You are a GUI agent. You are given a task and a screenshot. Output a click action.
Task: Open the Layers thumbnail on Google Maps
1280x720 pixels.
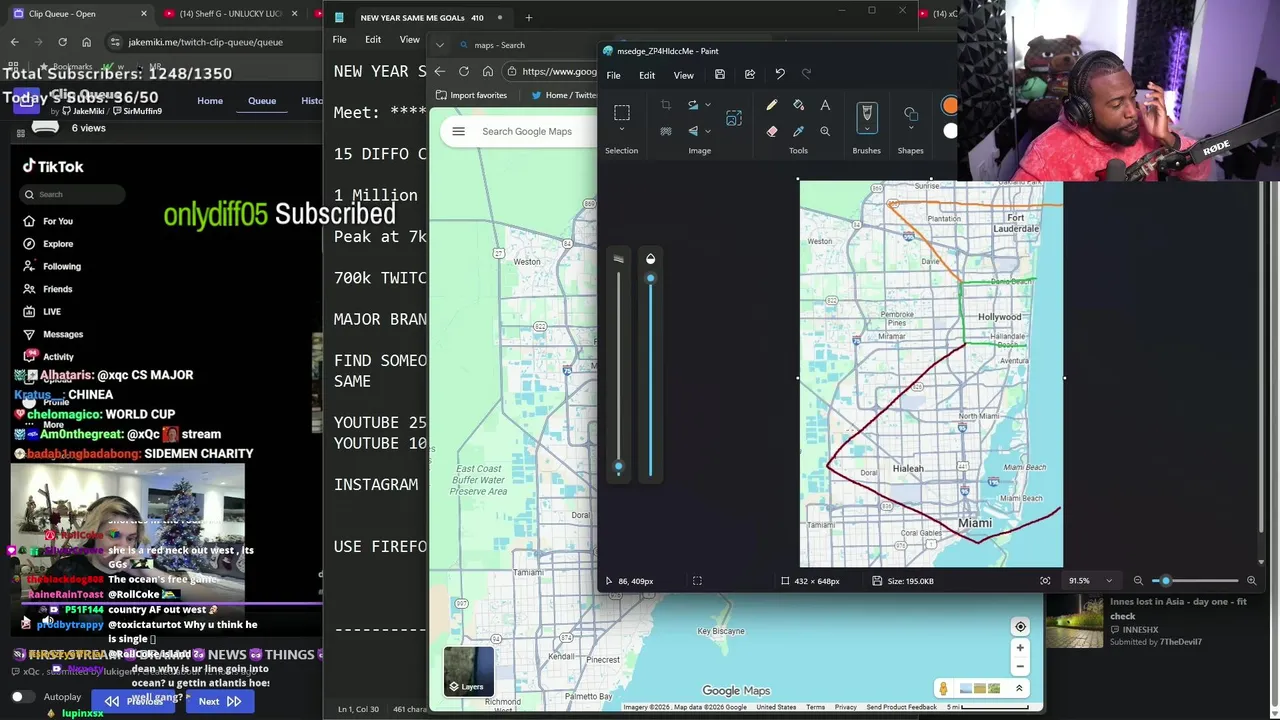coord(469,671)
